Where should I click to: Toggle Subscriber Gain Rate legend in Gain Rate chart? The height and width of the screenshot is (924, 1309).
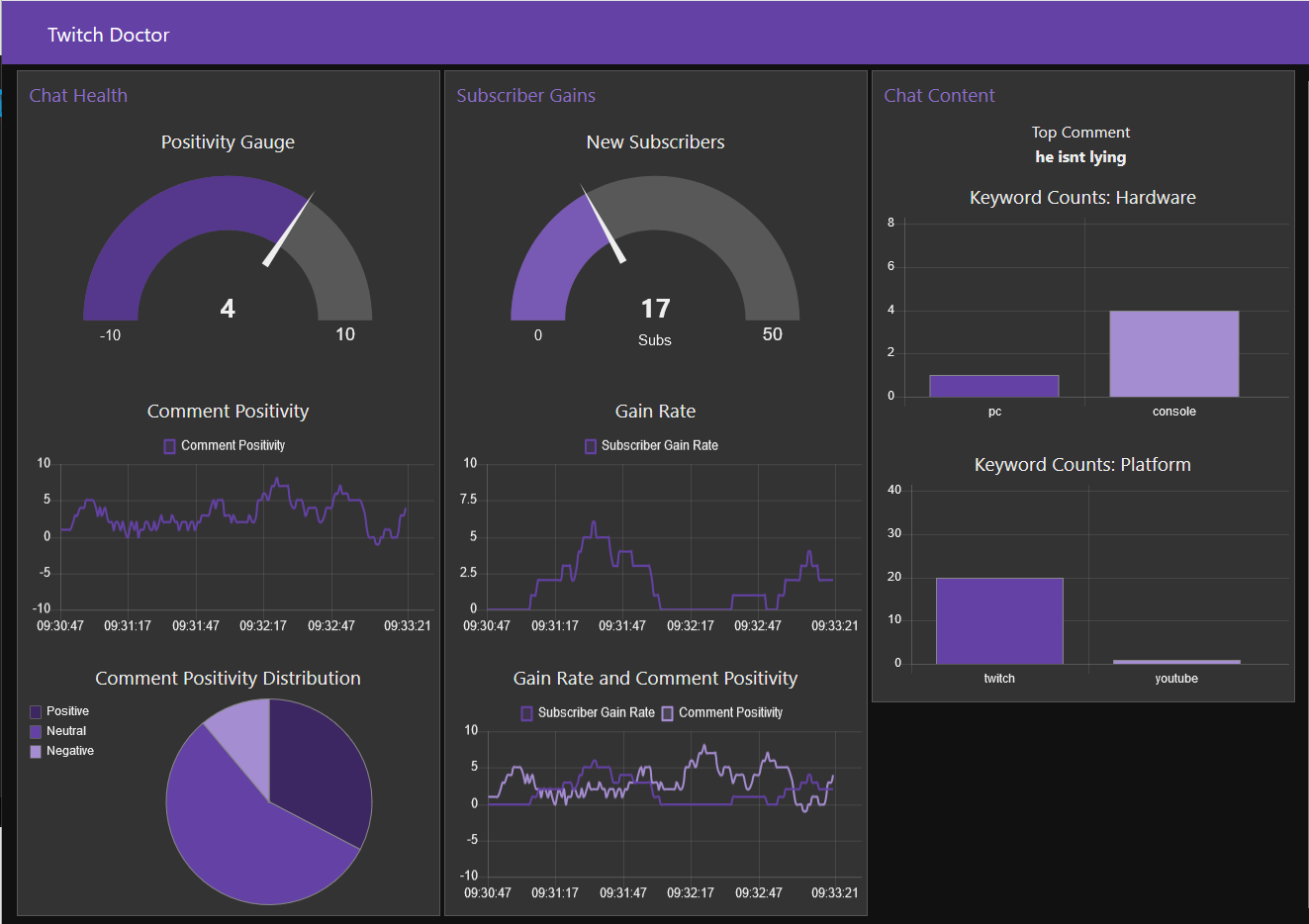(x=651, y=446)
